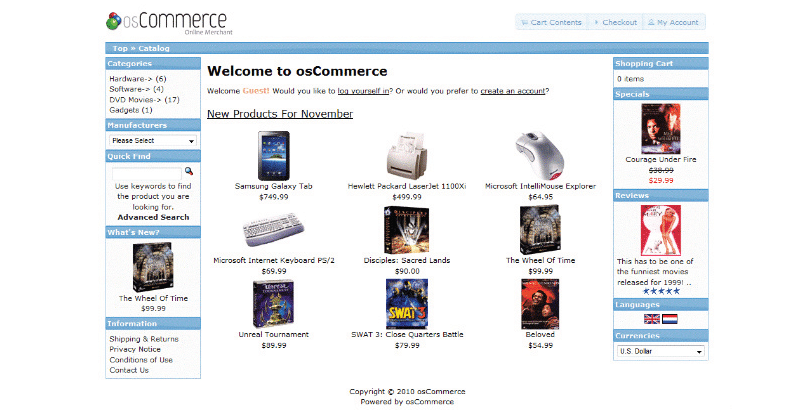Open the Contact Us page
Screen dimensions: 800x410
[129, 370]
